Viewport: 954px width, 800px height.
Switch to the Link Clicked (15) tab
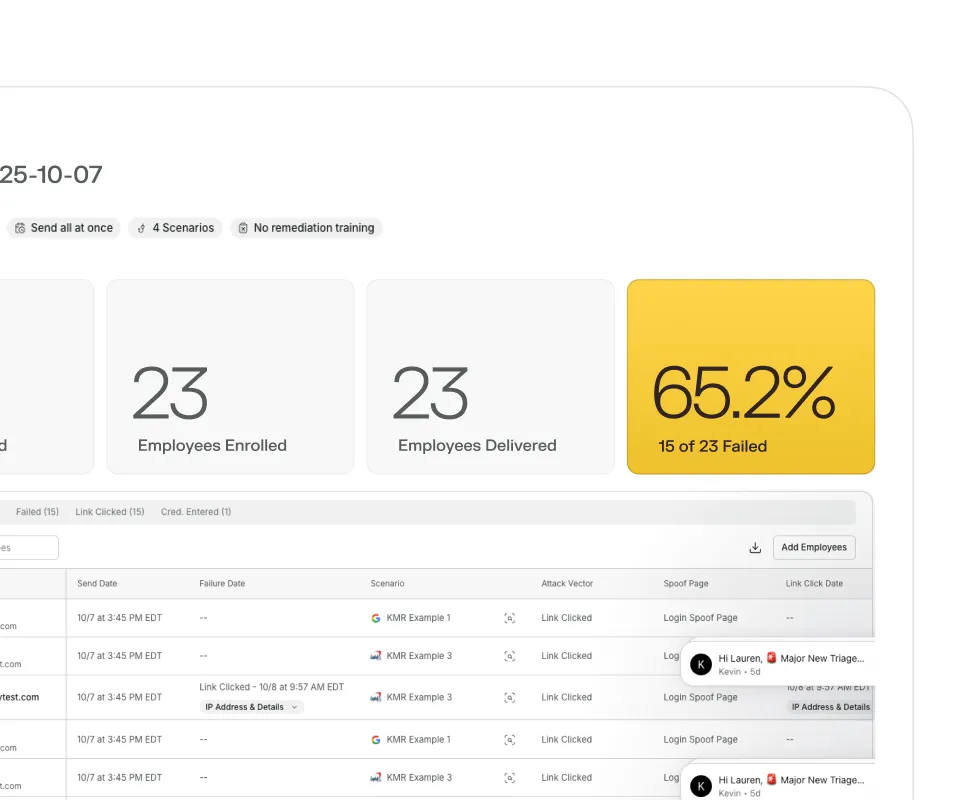pyautogui.click(x=110, y=511)
